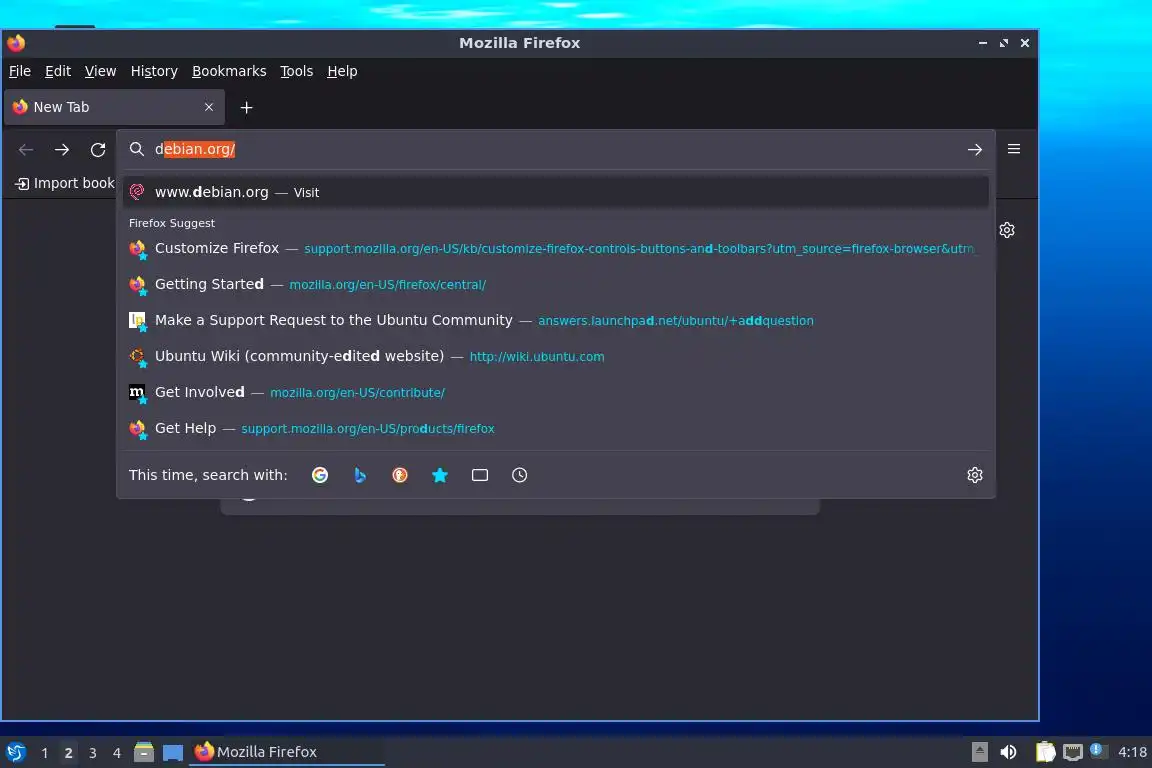Open the Help menu
1152x768 pixels.
tap(342, 71)
